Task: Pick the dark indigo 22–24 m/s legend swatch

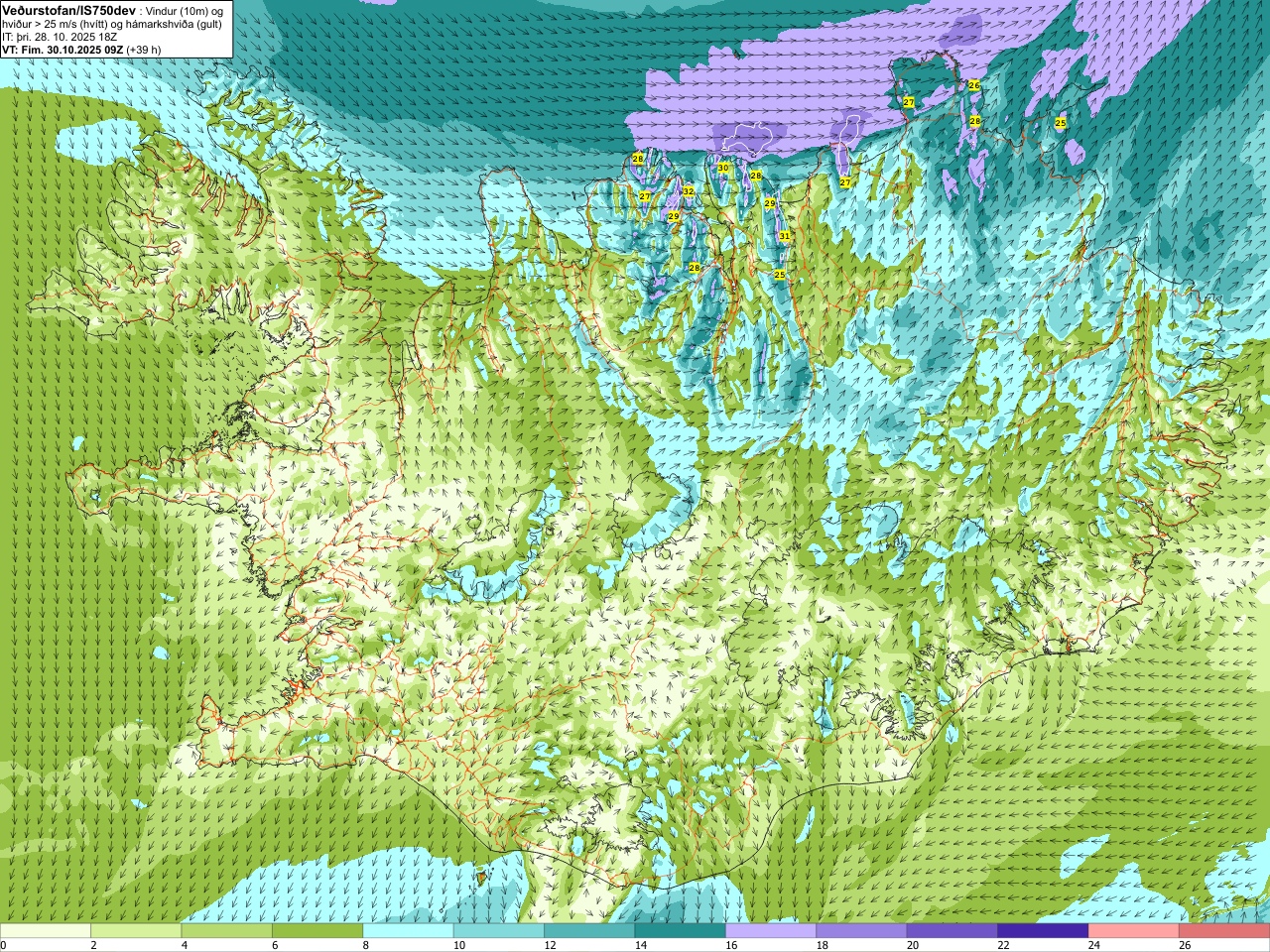Action: point(1043,930)
